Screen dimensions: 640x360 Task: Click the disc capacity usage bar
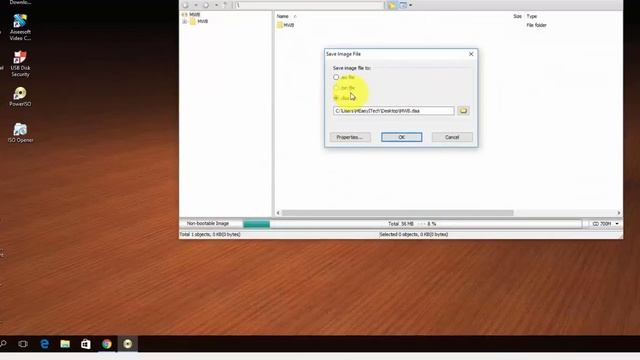click(412, 224)
